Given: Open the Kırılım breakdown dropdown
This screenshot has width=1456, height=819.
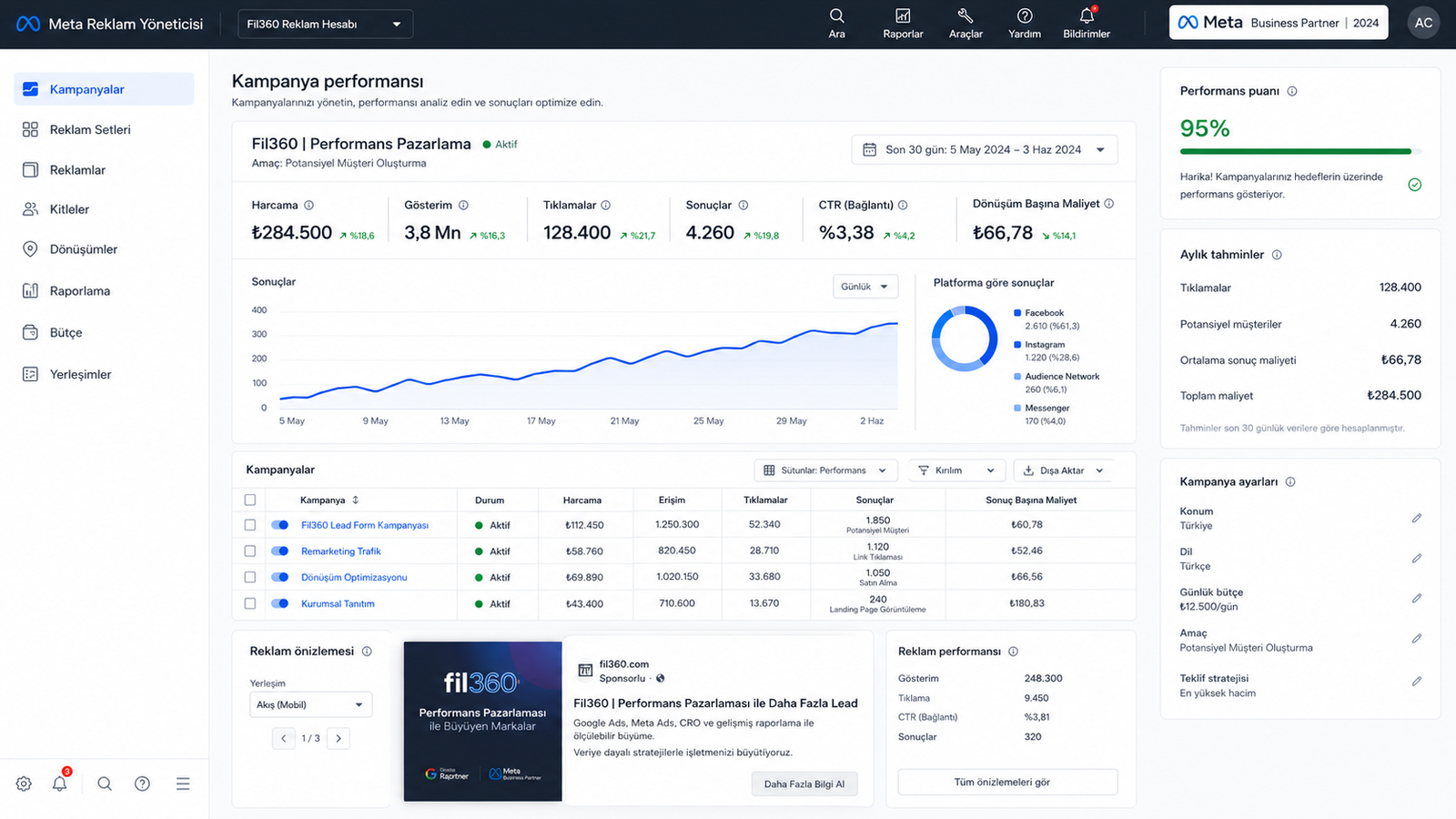Looking at the screenshot, I should click(x=957, y=470).
